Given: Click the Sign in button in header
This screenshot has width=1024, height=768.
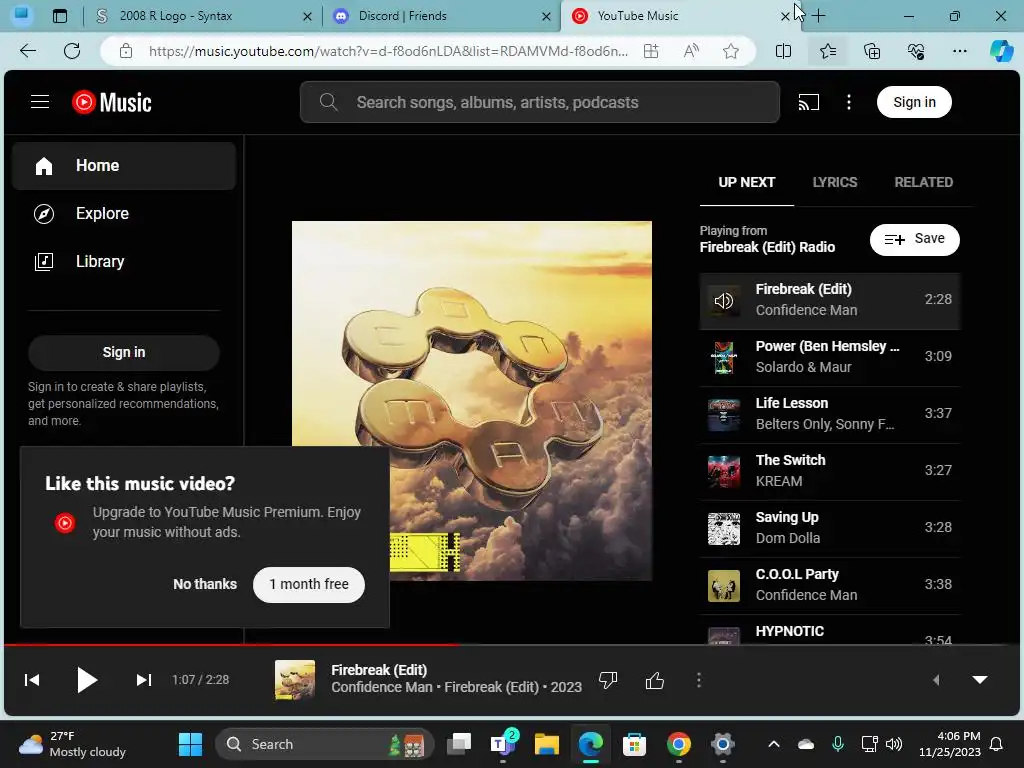Looking at the screenshot, I should tap(914, 102).
